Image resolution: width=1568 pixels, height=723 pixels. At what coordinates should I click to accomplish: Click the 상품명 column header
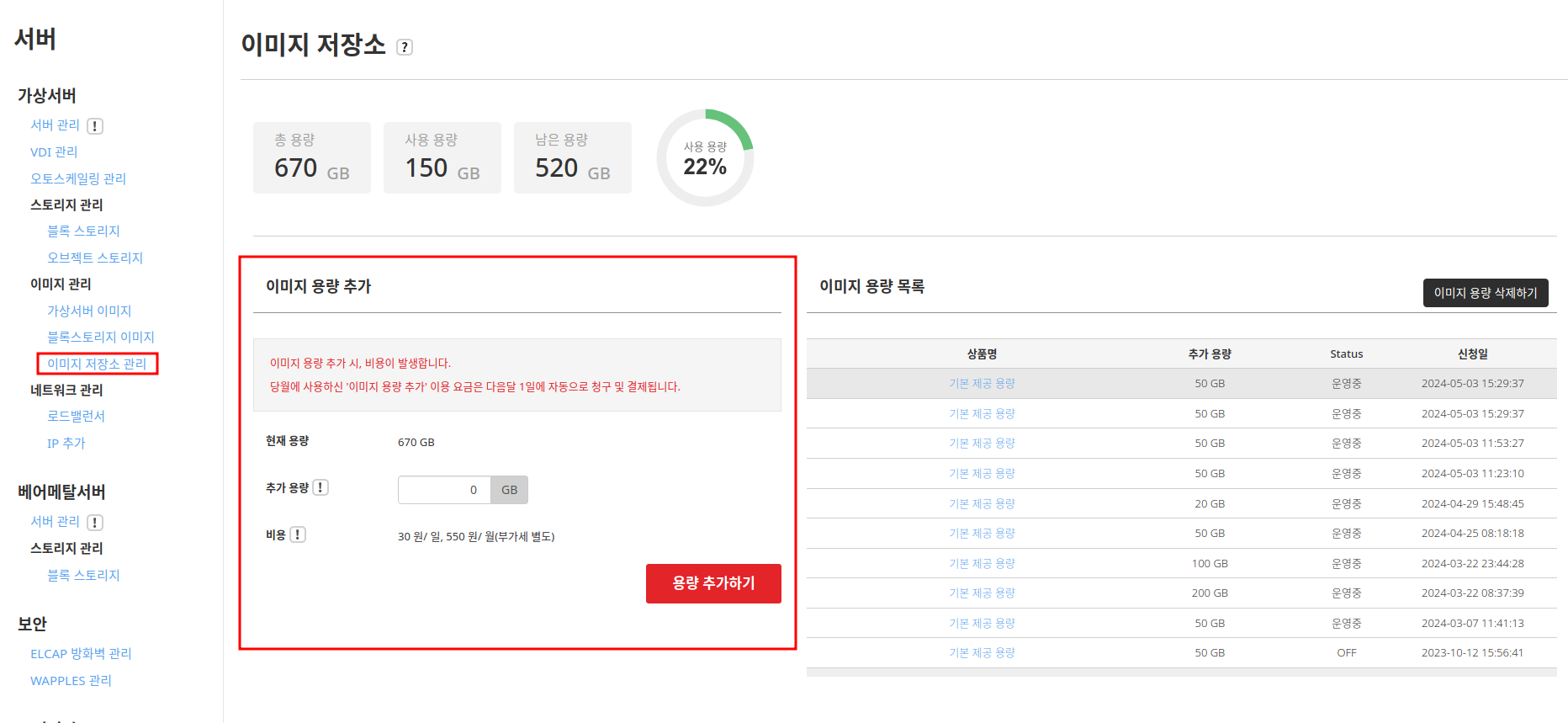(x=982, y=354)
